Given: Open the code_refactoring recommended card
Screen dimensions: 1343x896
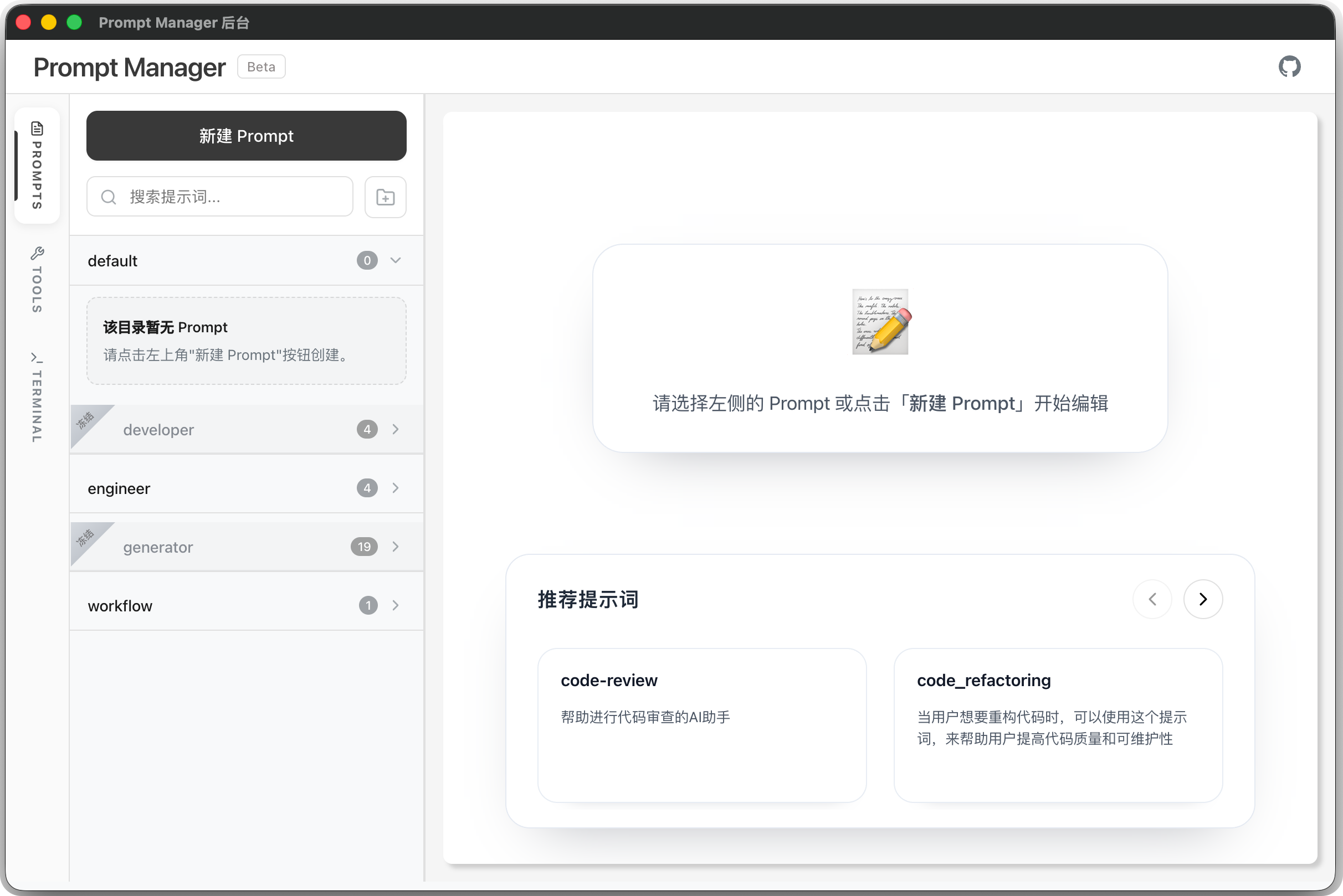Looking at the screenshot, I should [x=1058, y=724].
